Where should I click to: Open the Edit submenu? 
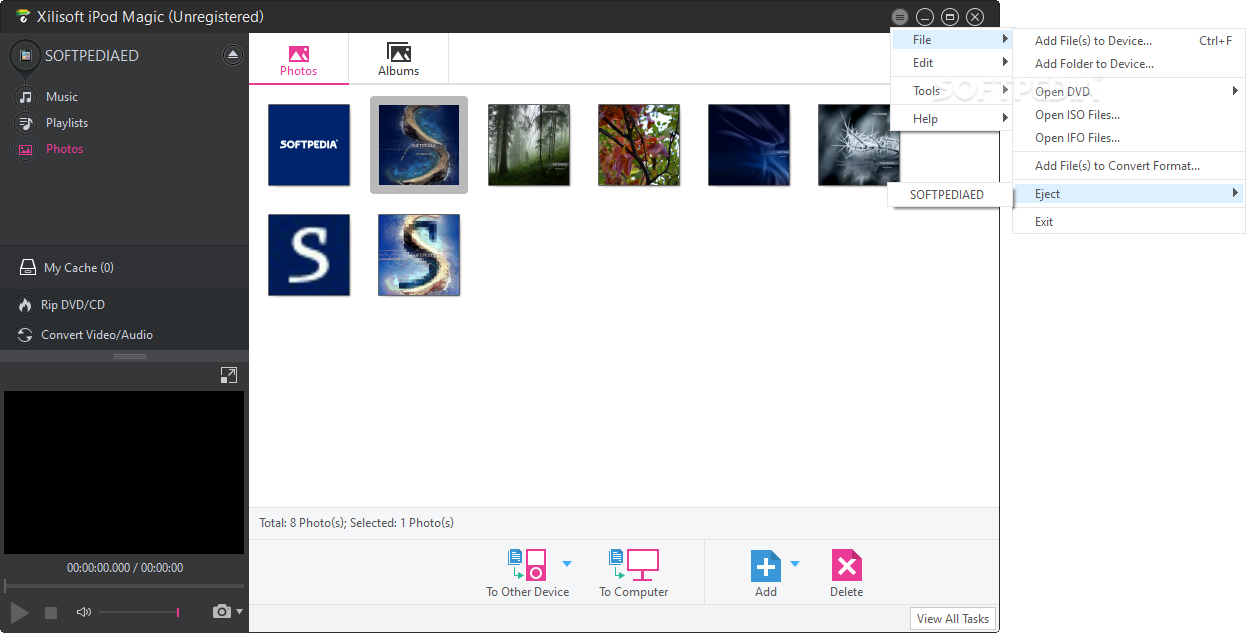pyautogui.click(x=951, y=63)
